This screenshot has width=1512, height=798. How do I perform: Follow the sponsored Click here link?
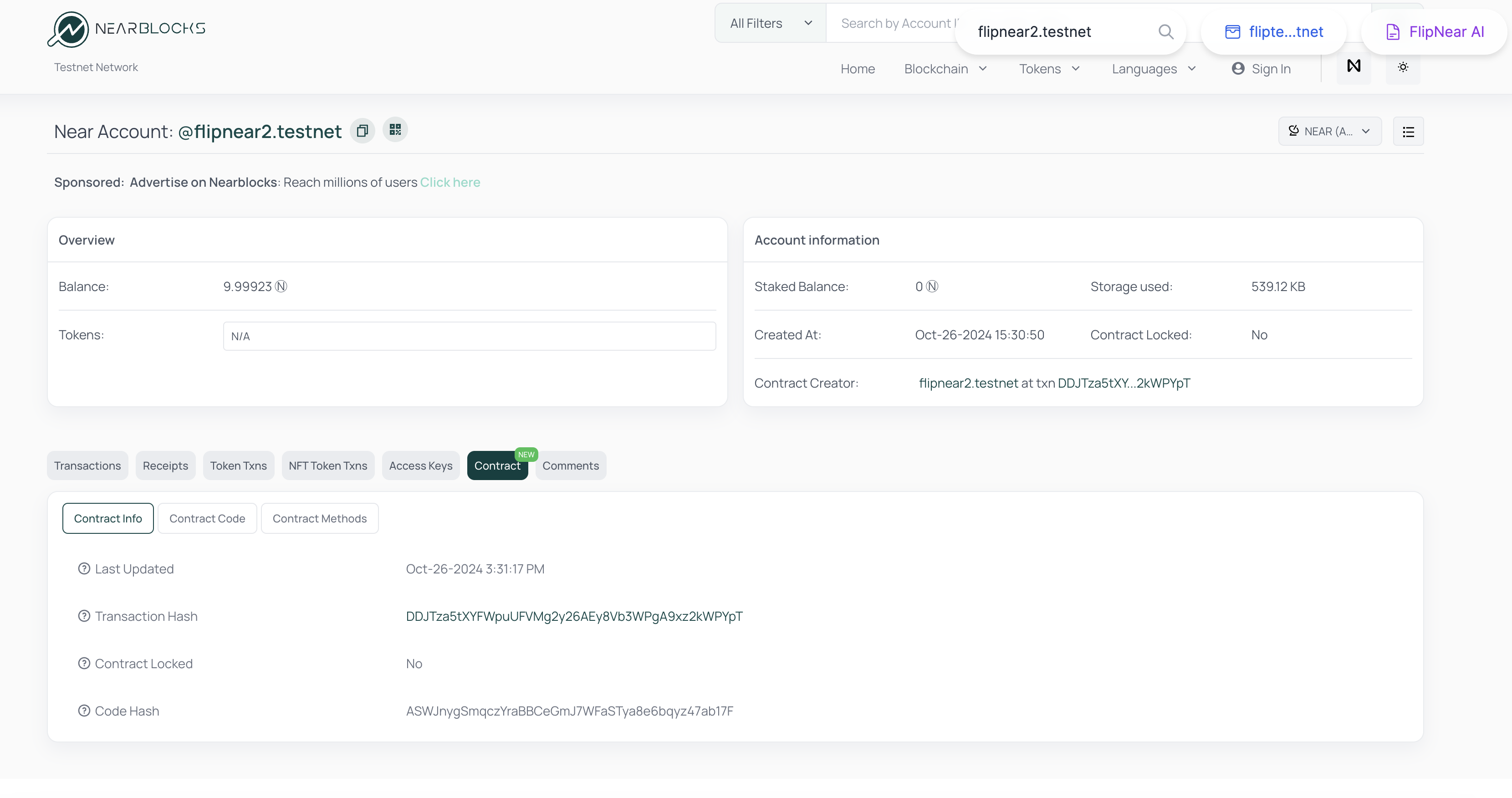(x=450, y=183)
